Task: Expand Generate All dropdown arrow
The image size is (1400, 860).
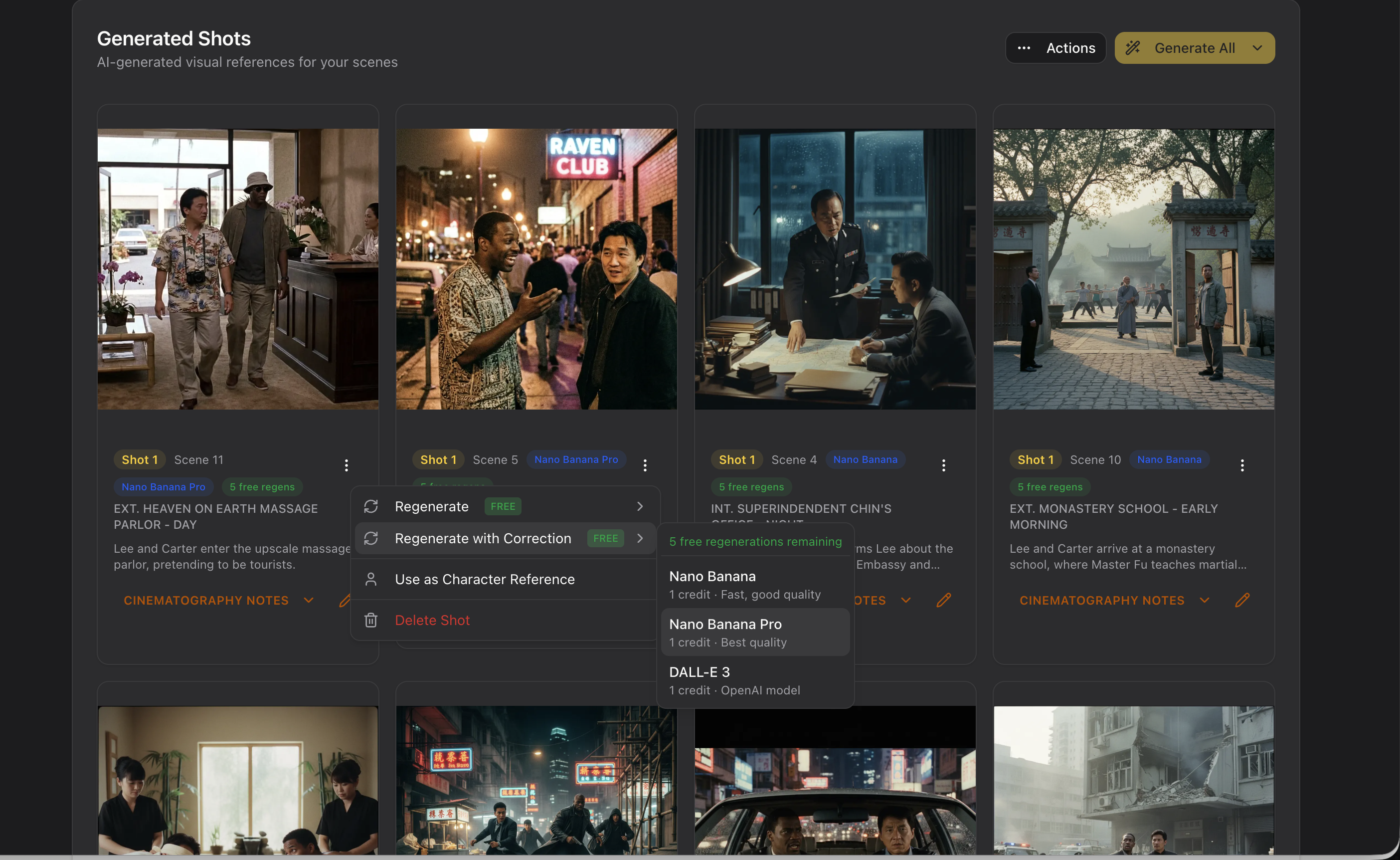Action: 1257,48
